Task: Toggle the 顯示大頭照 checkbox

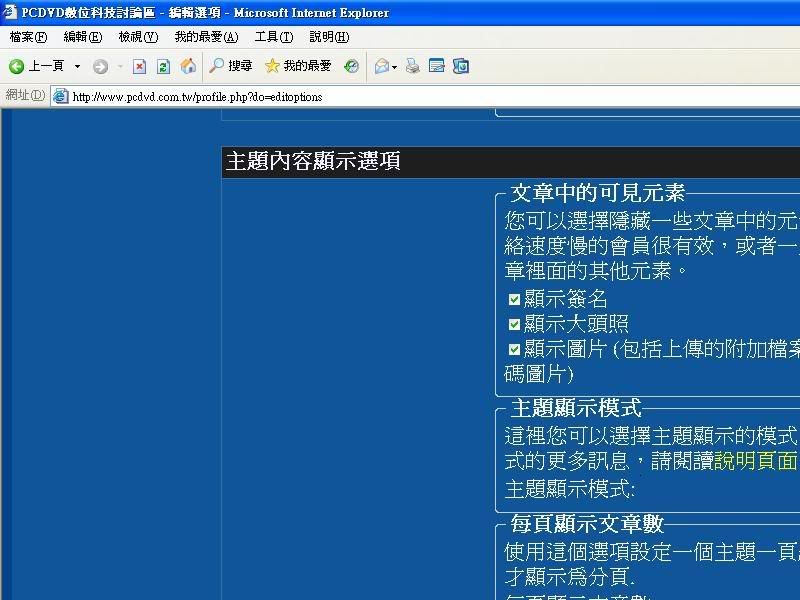Action: click(515, 324)
